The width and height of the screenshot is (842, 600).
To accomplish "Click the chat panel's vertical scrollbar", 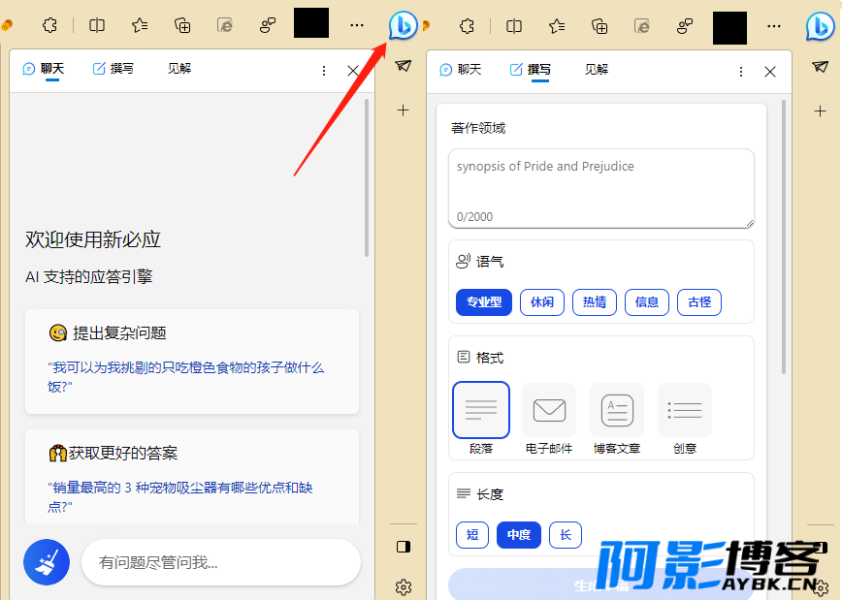I will 368,180.
